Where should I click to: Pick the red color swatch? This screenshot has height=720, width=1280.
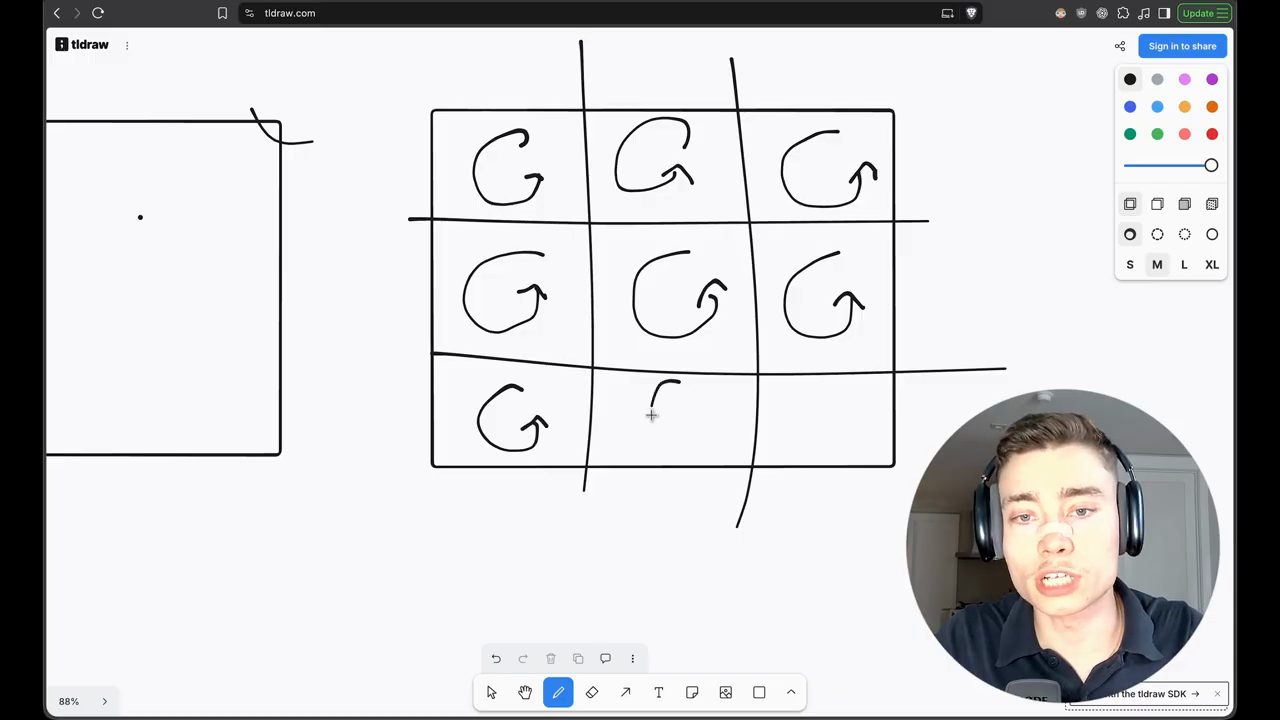[x=1212, y=134]
